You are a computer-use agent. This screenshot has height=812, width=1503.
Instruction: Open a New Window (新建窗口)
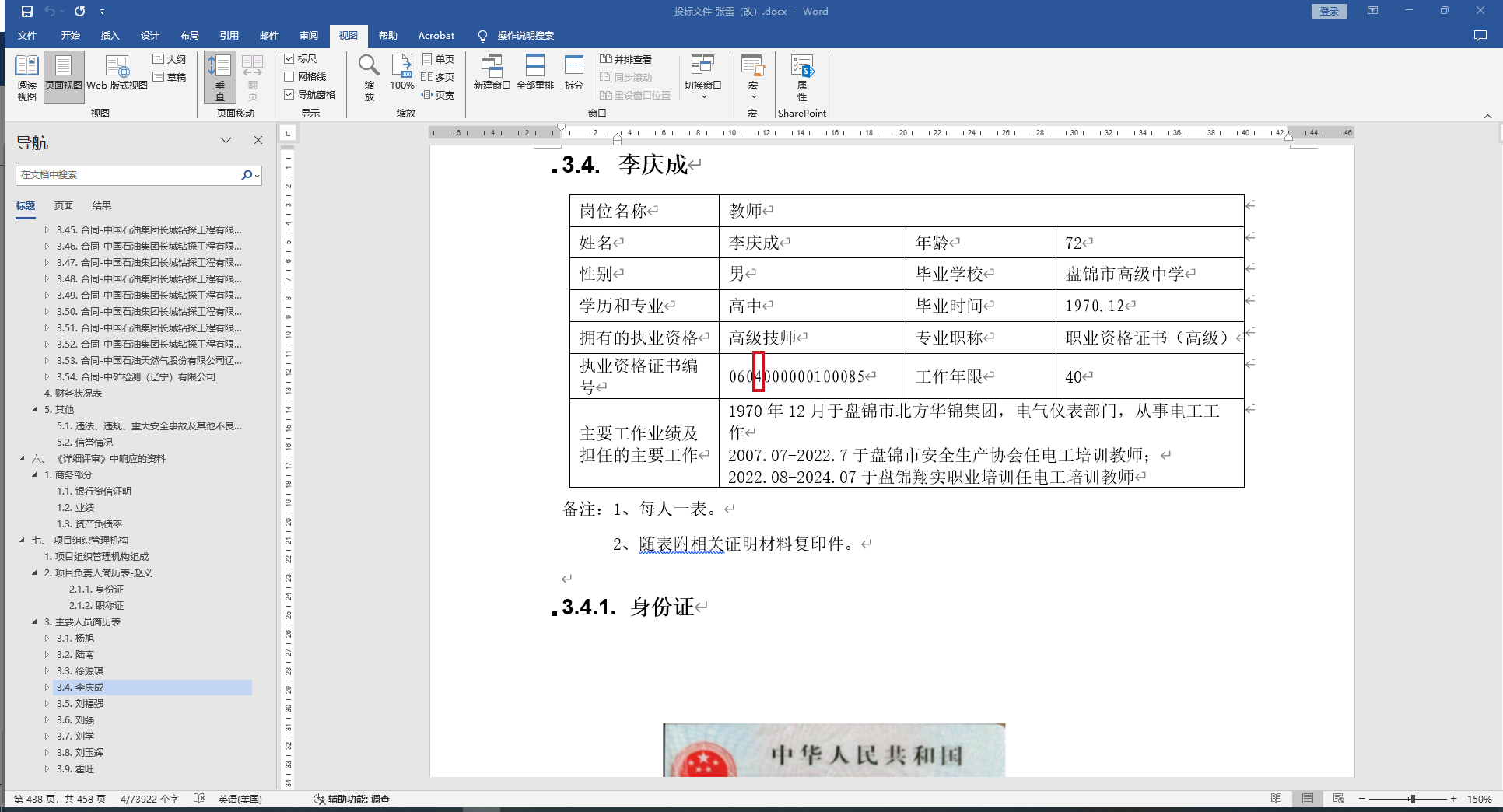pyautogui.click(x=492, y=74)
